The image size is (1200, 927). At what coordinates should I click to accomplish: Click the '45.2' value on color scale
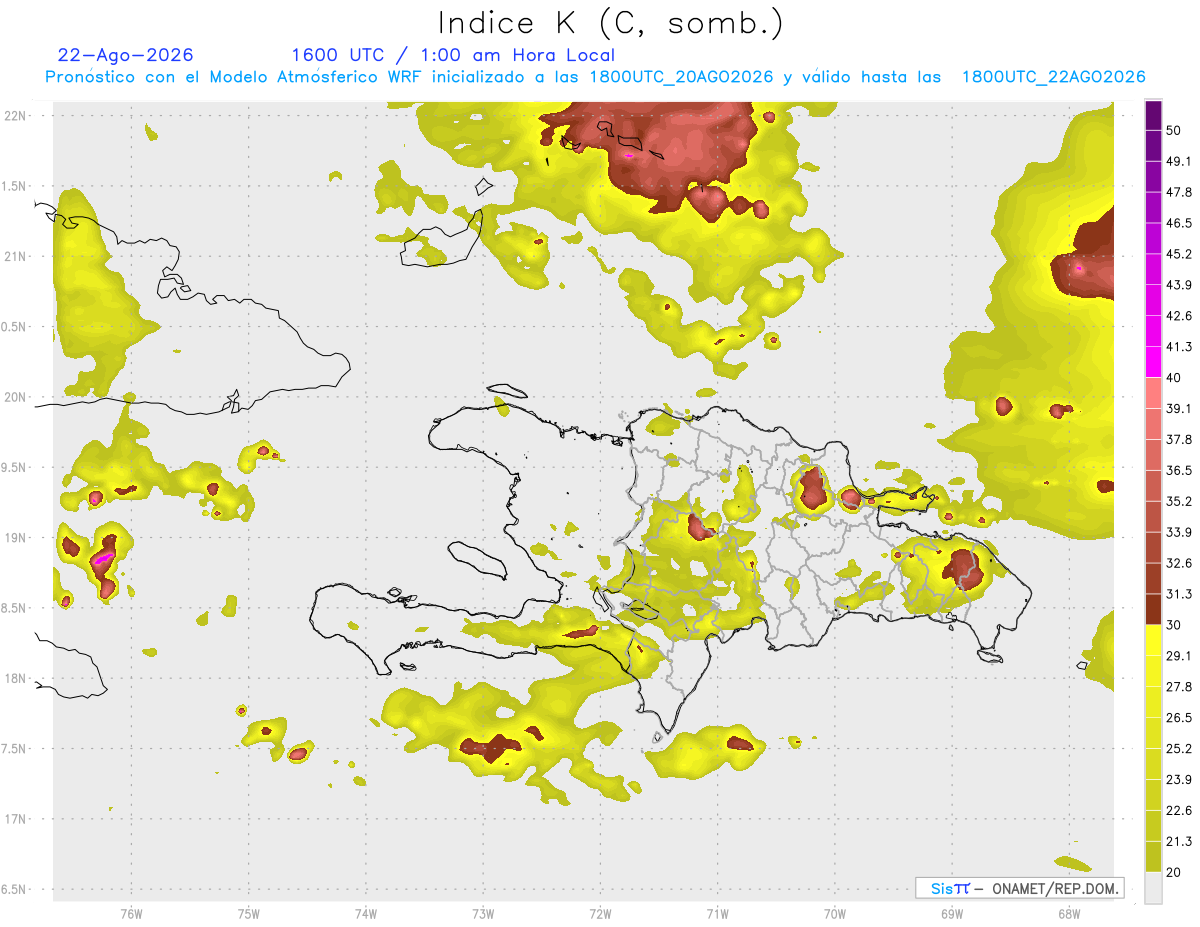(1179, 254)
